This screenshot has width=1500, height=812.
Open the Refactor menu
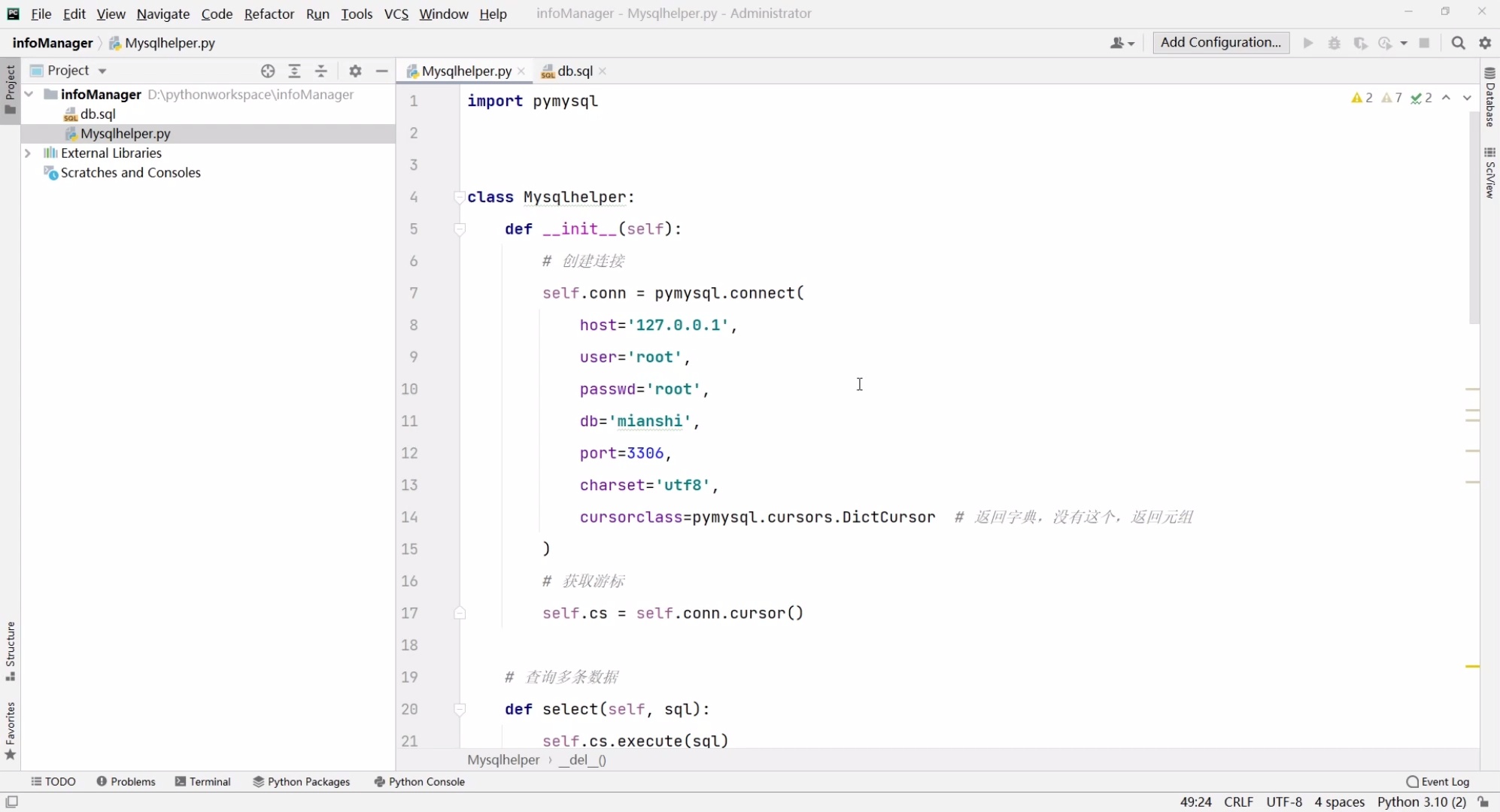[269, 14]
